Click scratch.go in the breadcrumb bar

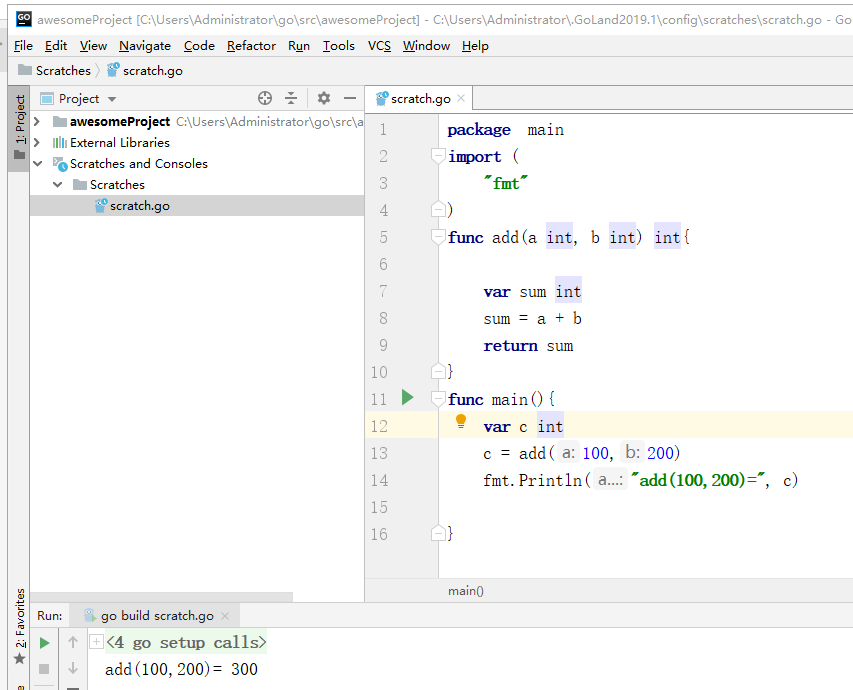tap(153, 71)
